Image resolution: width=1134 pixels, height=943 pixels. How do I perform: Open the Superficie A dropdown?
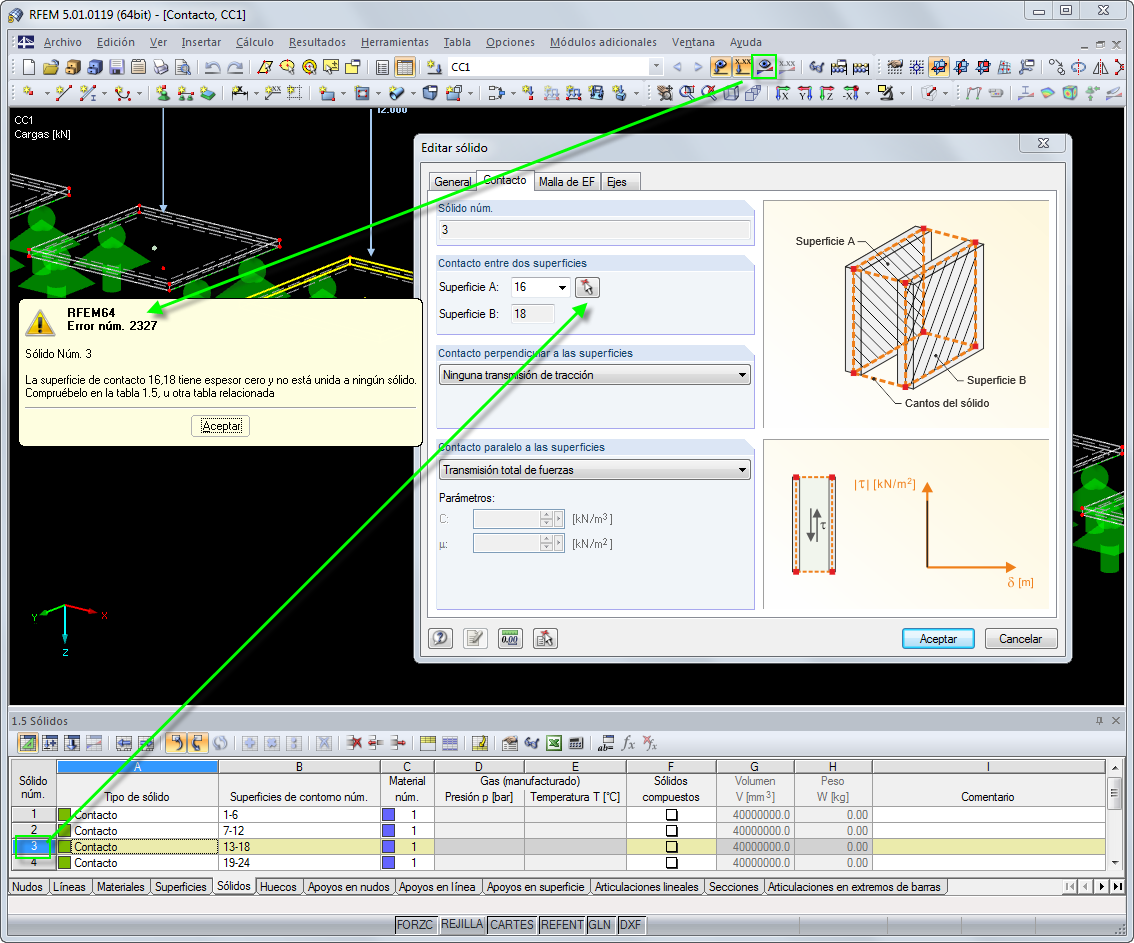pos(562,288)
